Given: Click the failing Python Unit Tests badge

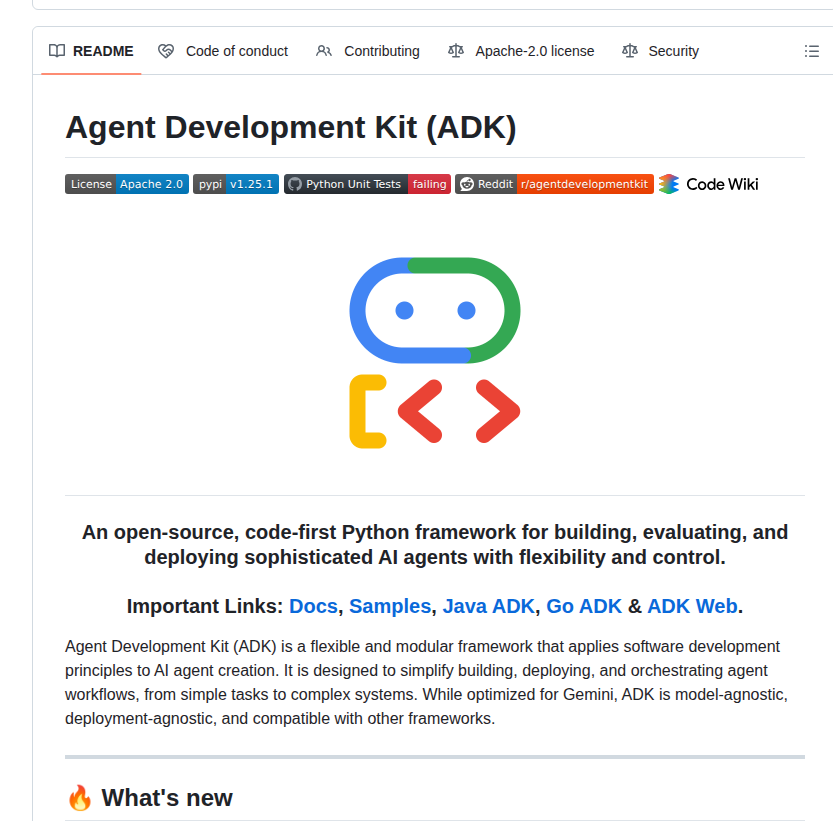Looking at the screenshot, I should 429,184.
